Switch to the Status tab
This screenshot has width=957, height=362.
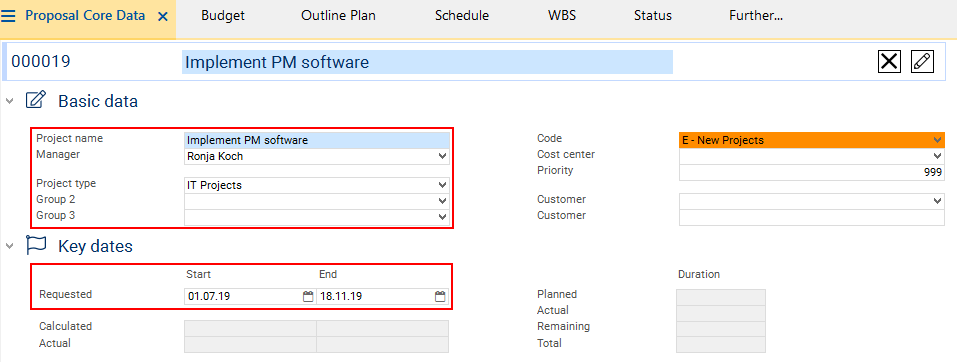click(x=652, y=16)
